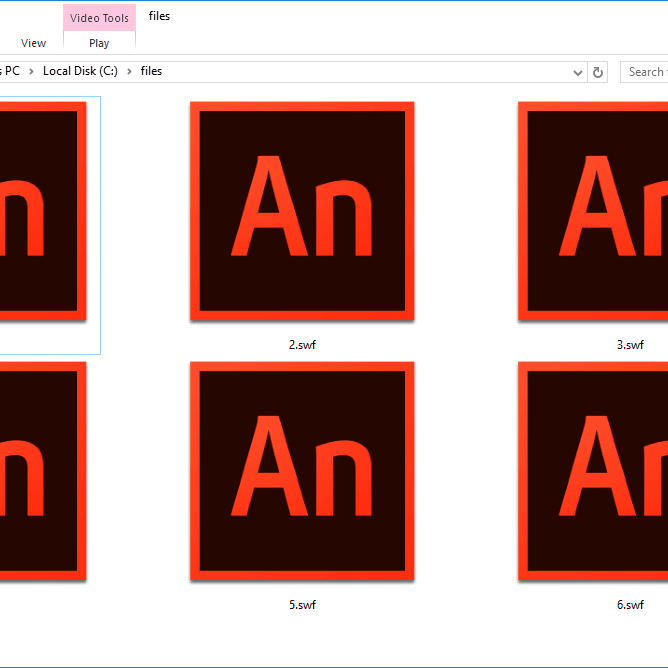Expand chevron before Local Disk (C:)
Screen dimensions: 668x668
click(31, 72)
